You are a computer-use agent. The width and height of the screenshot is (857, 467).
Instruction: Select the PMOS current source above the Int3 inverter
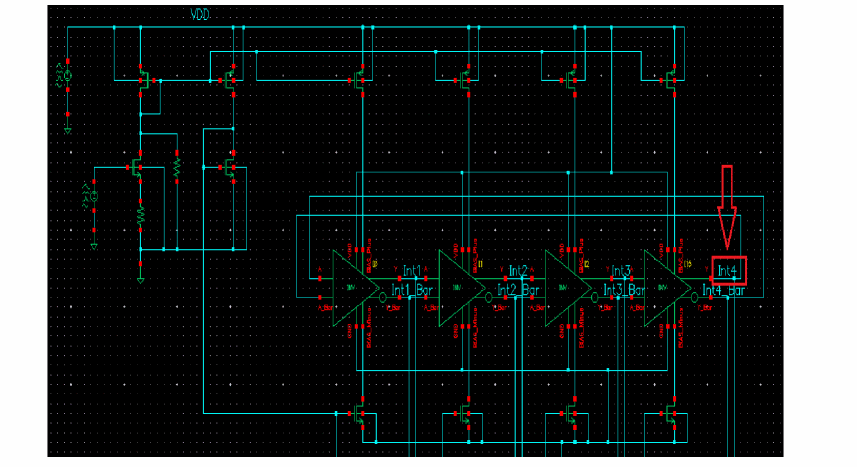[571, 80]
